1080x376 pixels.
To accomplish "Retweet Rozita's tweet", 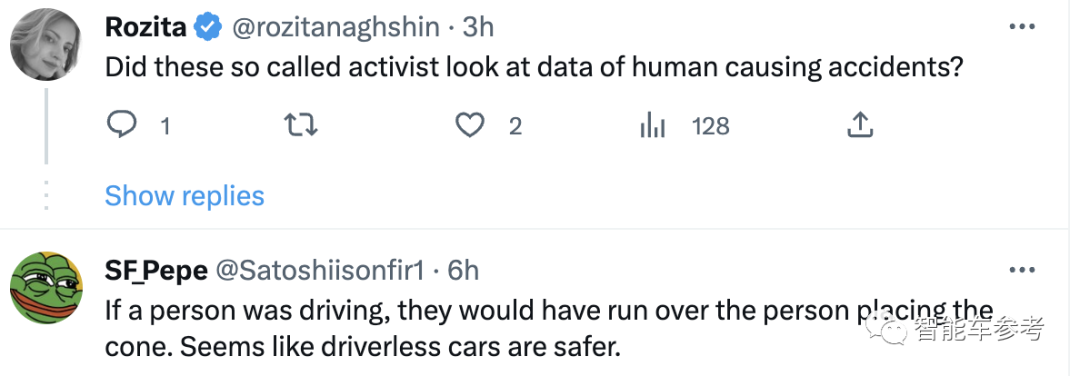I will pyautogui.click(x=300, y=125).
